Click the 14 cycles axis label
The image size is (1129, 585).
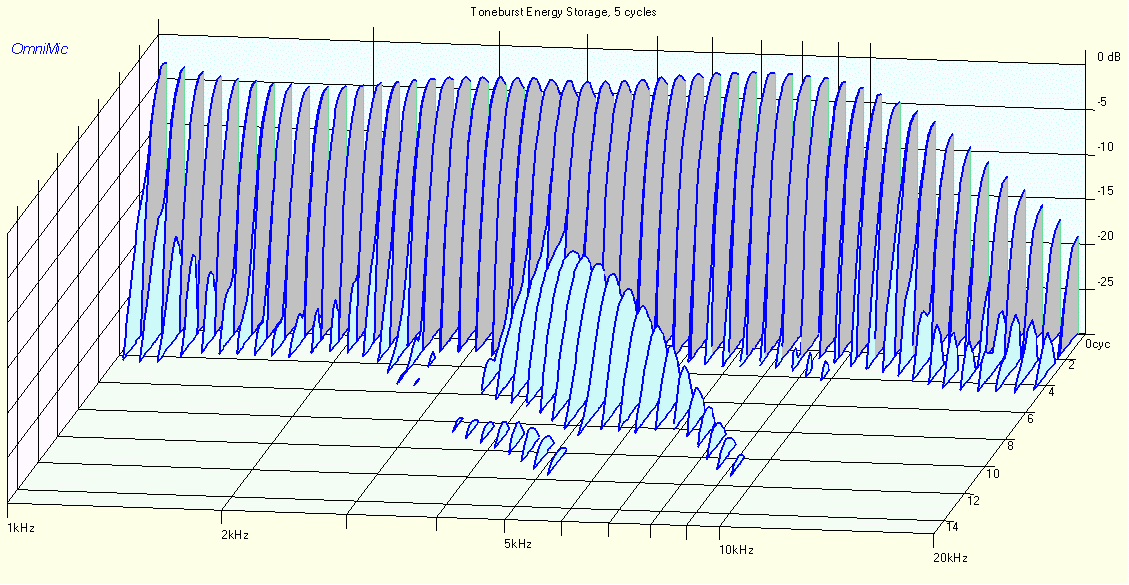pyautogui.click(x=952, y=527)
